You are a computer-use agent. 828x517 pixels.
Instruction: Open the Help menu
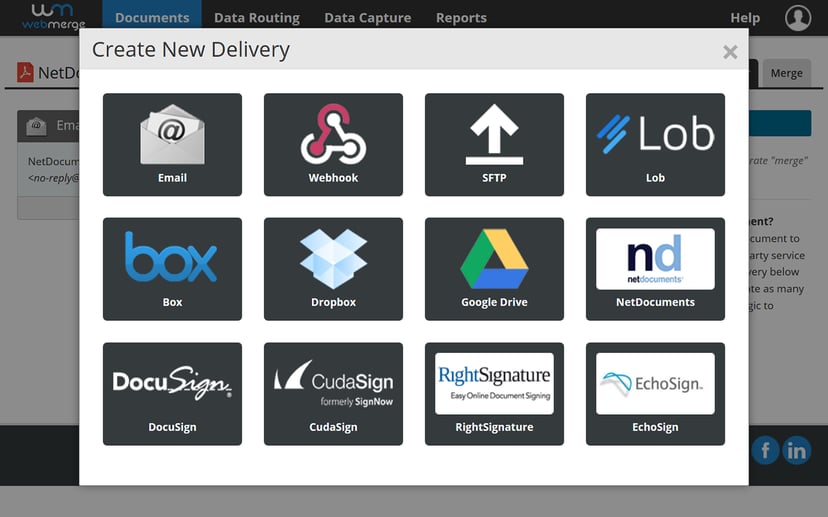[x=745, y=17]
